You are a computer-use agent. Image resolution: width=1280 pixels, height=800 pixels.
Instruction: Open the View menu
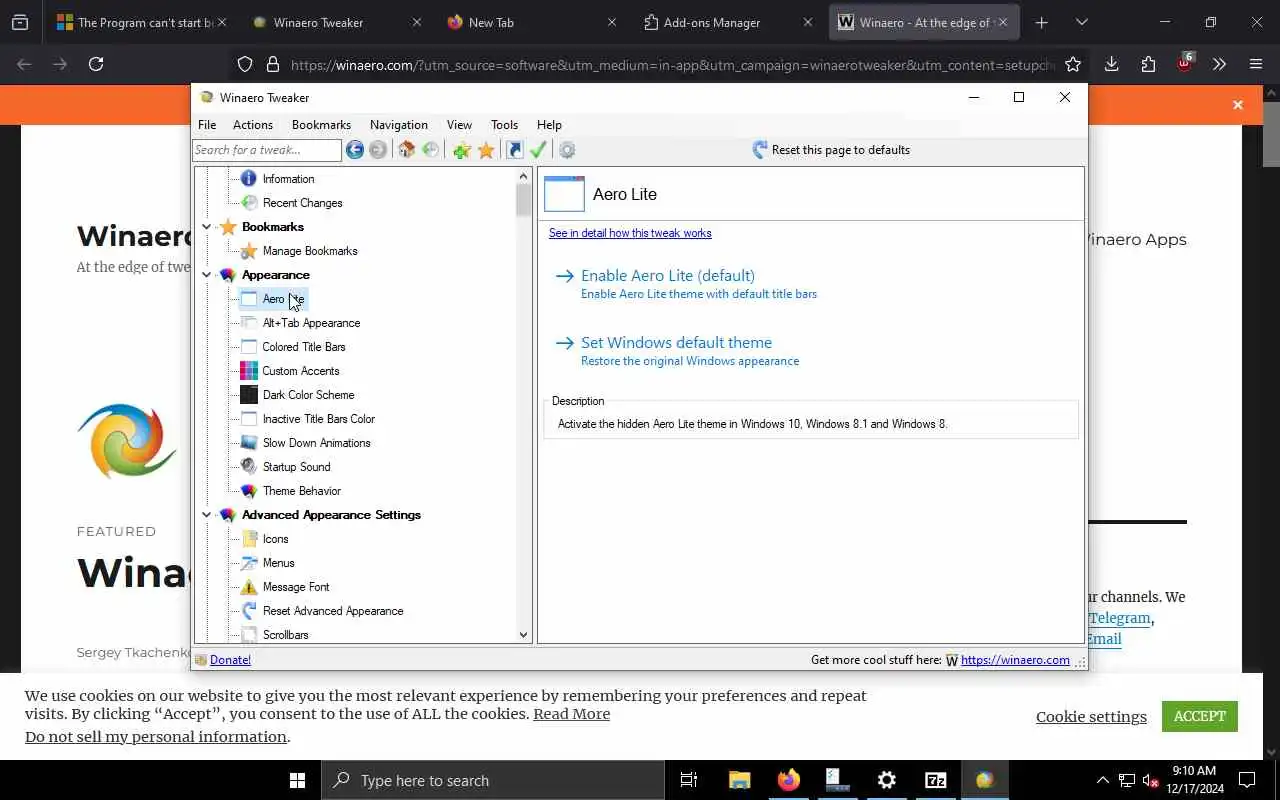click(459, 125)
